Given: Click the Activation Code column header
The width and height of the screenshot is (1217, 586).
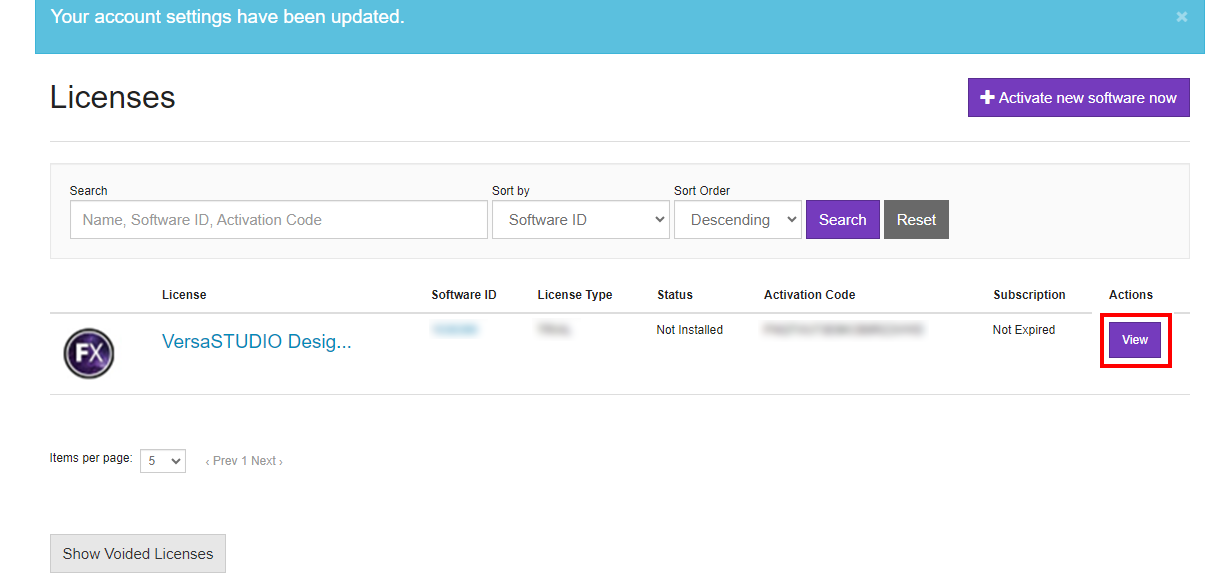Looking at the screenshot, I should point(809,295).
